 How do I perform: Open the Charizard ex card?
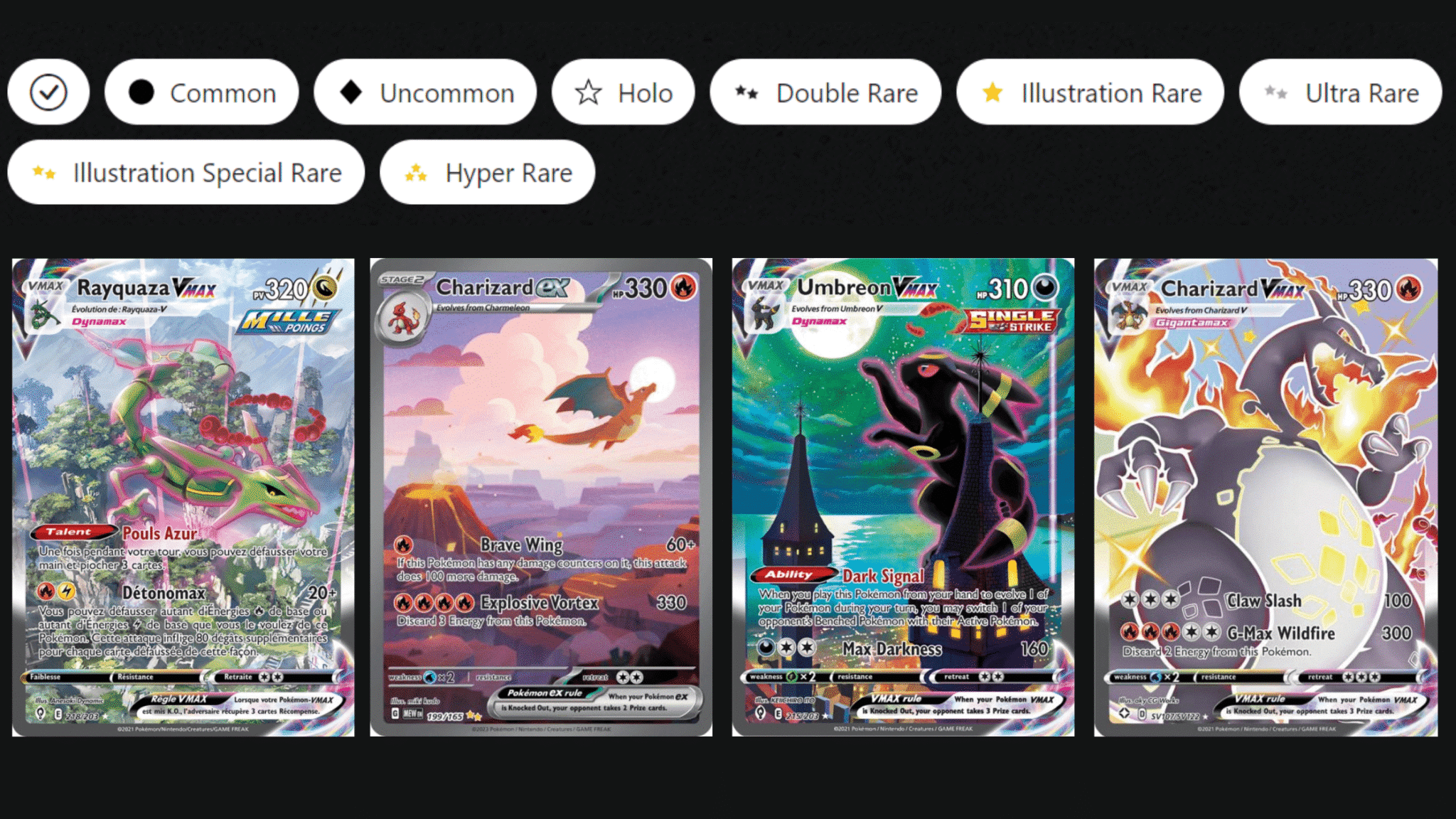tap(541, 497)
